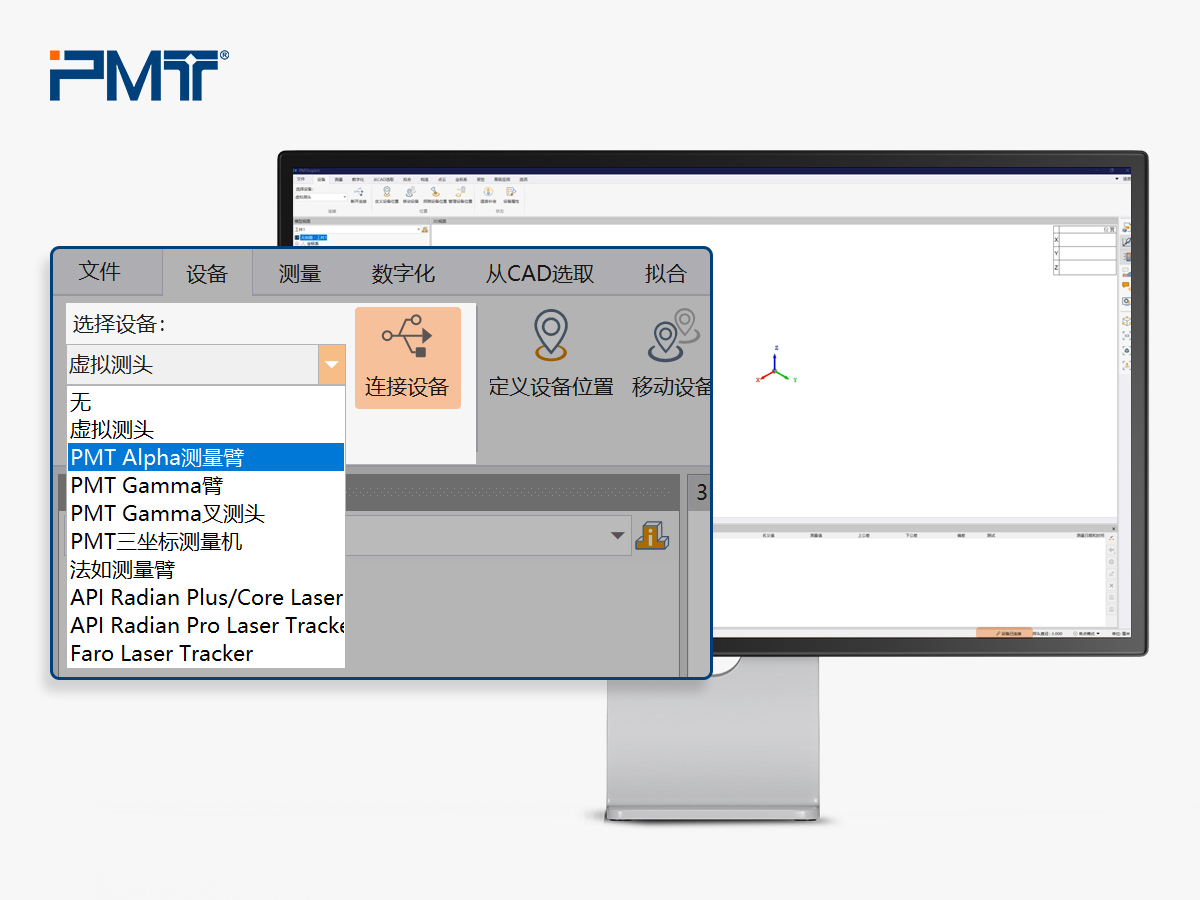Select 法如测量臂 in device list
This screenshot has width=1200, height=900.
tap(206, 569)
